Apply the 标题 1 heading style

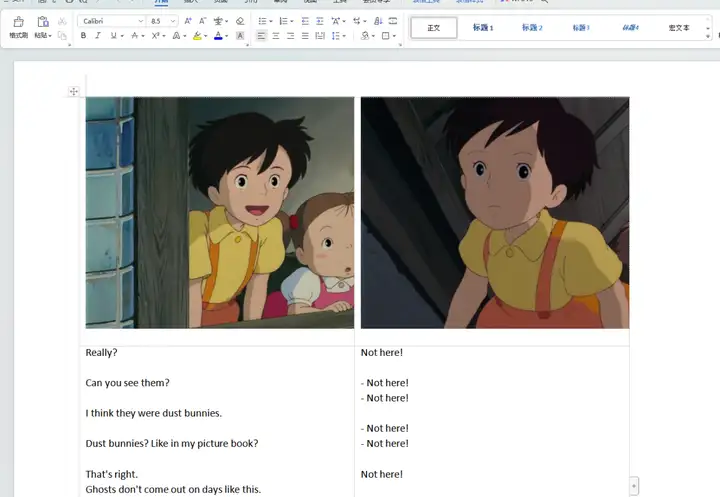coord(483,28)
